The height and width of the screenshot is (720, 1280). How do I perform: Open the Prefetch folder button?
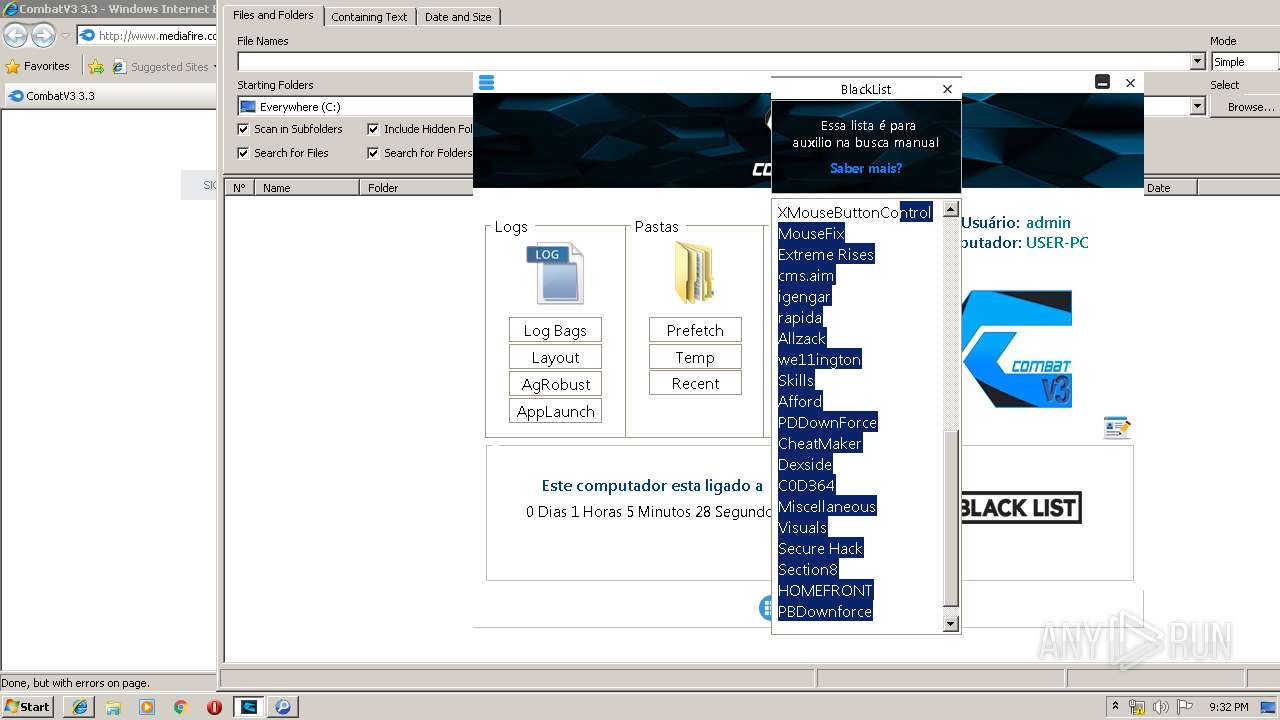click(695, 330)
